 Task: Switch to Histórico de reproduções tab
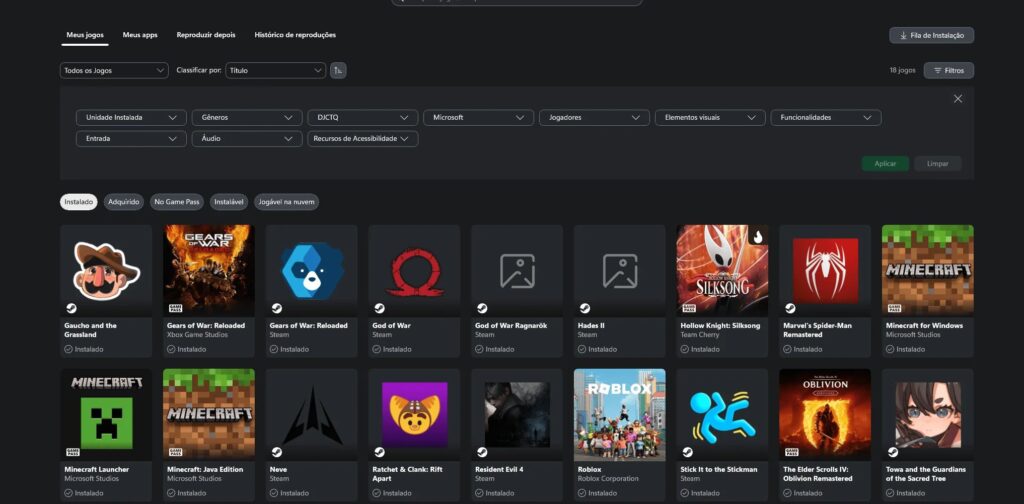click(295, 35)
